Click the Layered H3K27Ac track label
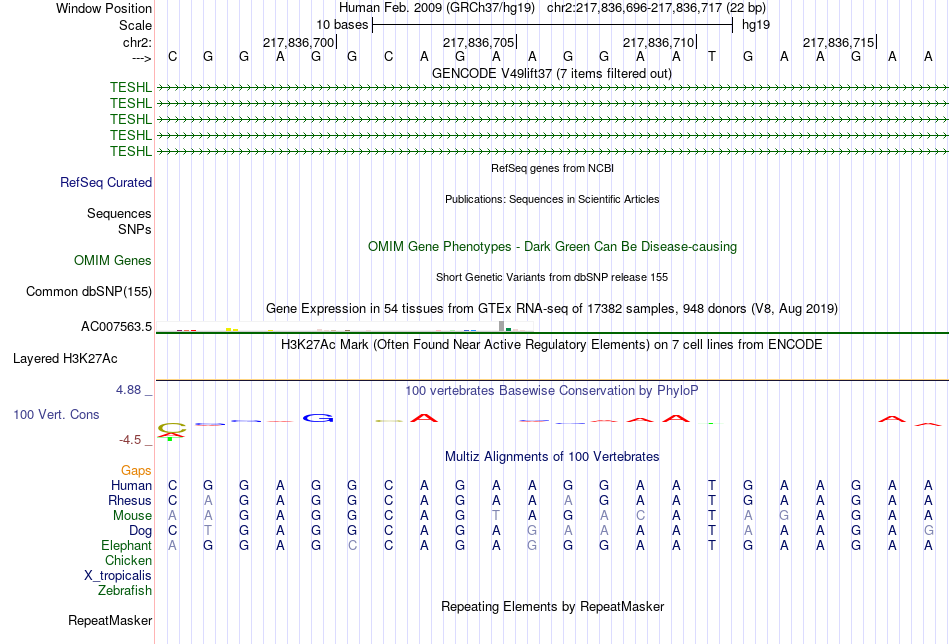The height and width of the screenshot is (644, 950). tap(65, 359)
